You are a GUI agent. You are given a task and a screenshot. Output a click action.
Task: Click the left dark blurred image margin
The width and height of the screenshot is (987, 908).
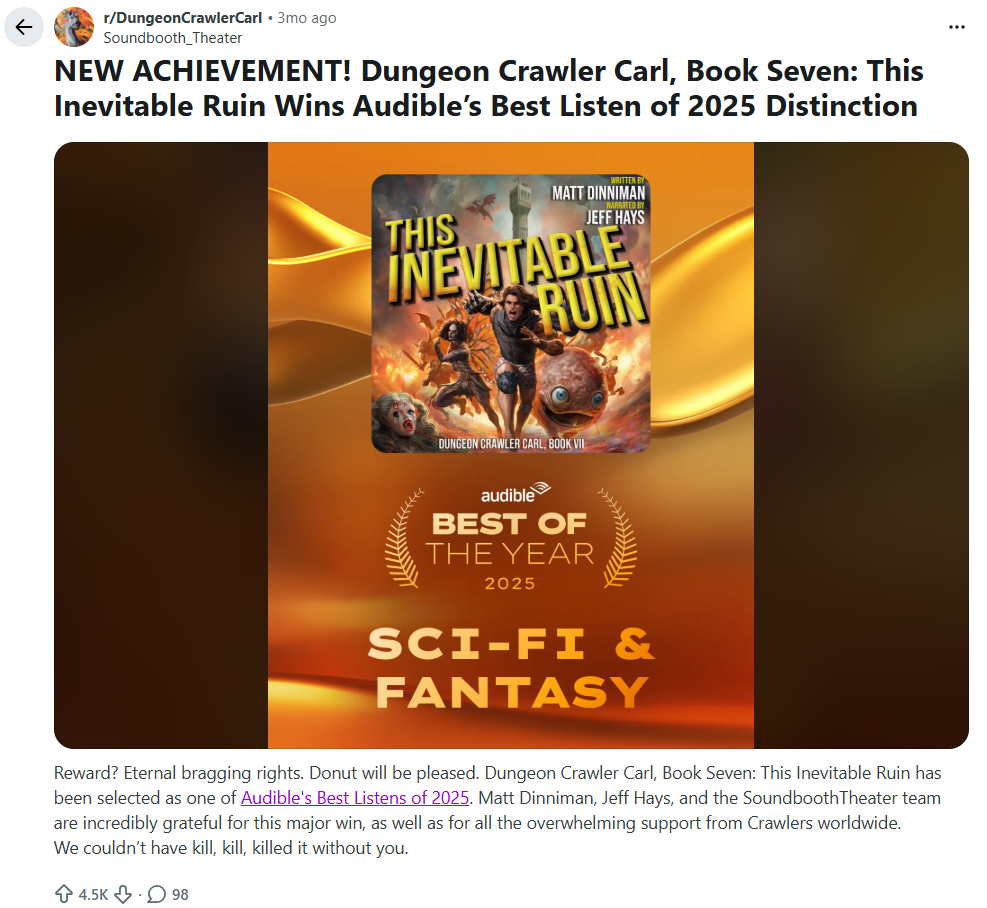point(161,445)
